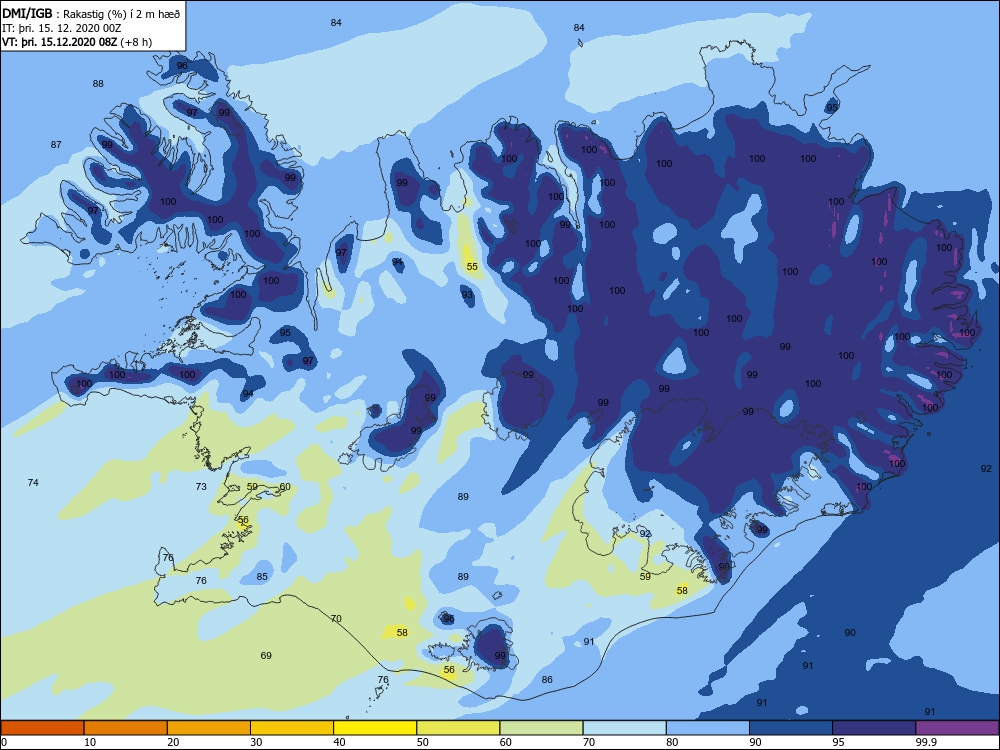The width and height of the screenshot is (1000, 750).
Task: Pick the 90–95 blue legend swatch
Action: coord(791,728)
